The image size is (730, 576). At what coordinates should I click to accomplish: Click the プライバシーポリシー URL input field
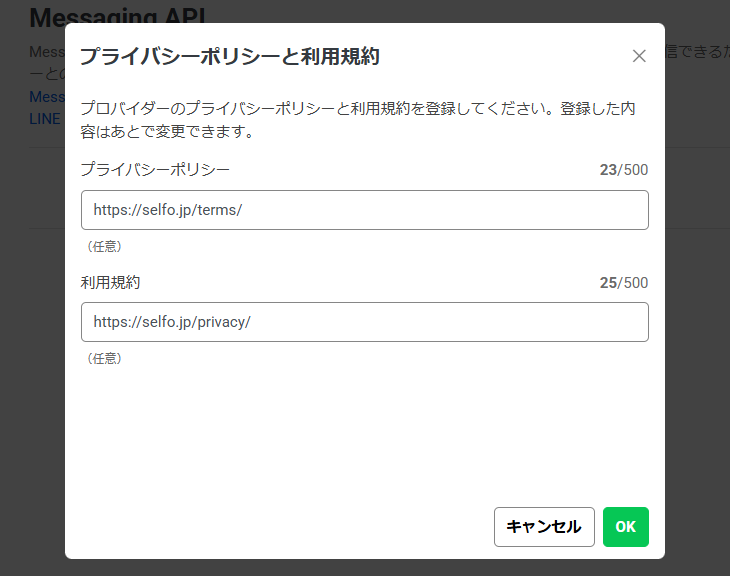coord(365,210)
